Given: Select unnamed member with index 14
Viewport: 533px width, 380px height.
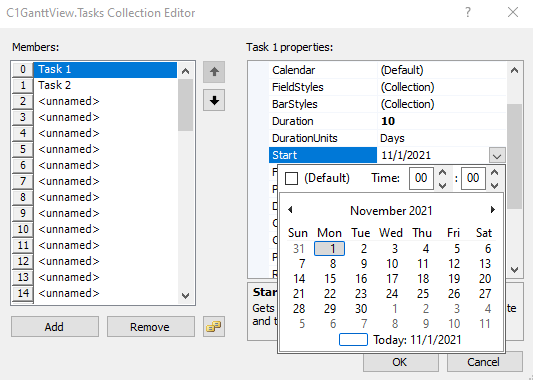Looking at the screenshot, I should [105, 293].
